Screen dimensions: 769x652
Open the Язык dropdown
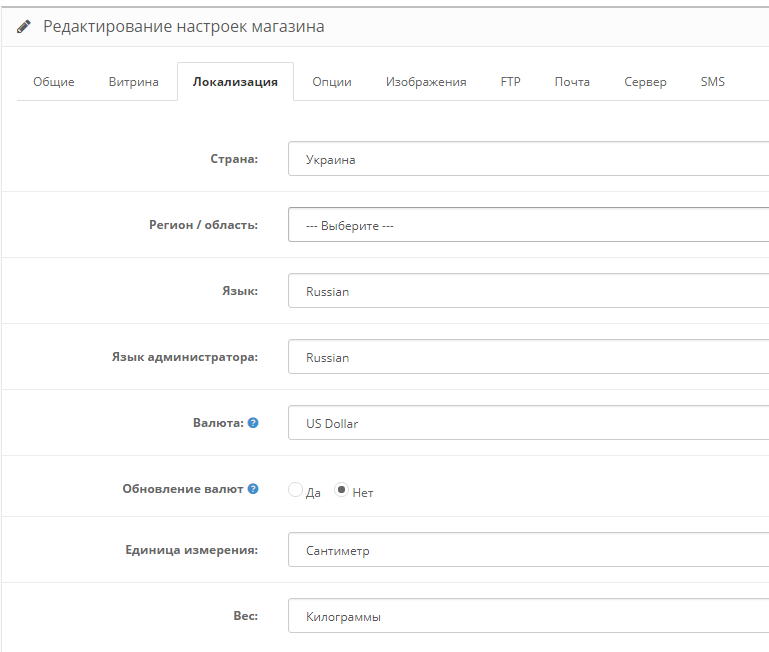(x=529, y=291)
